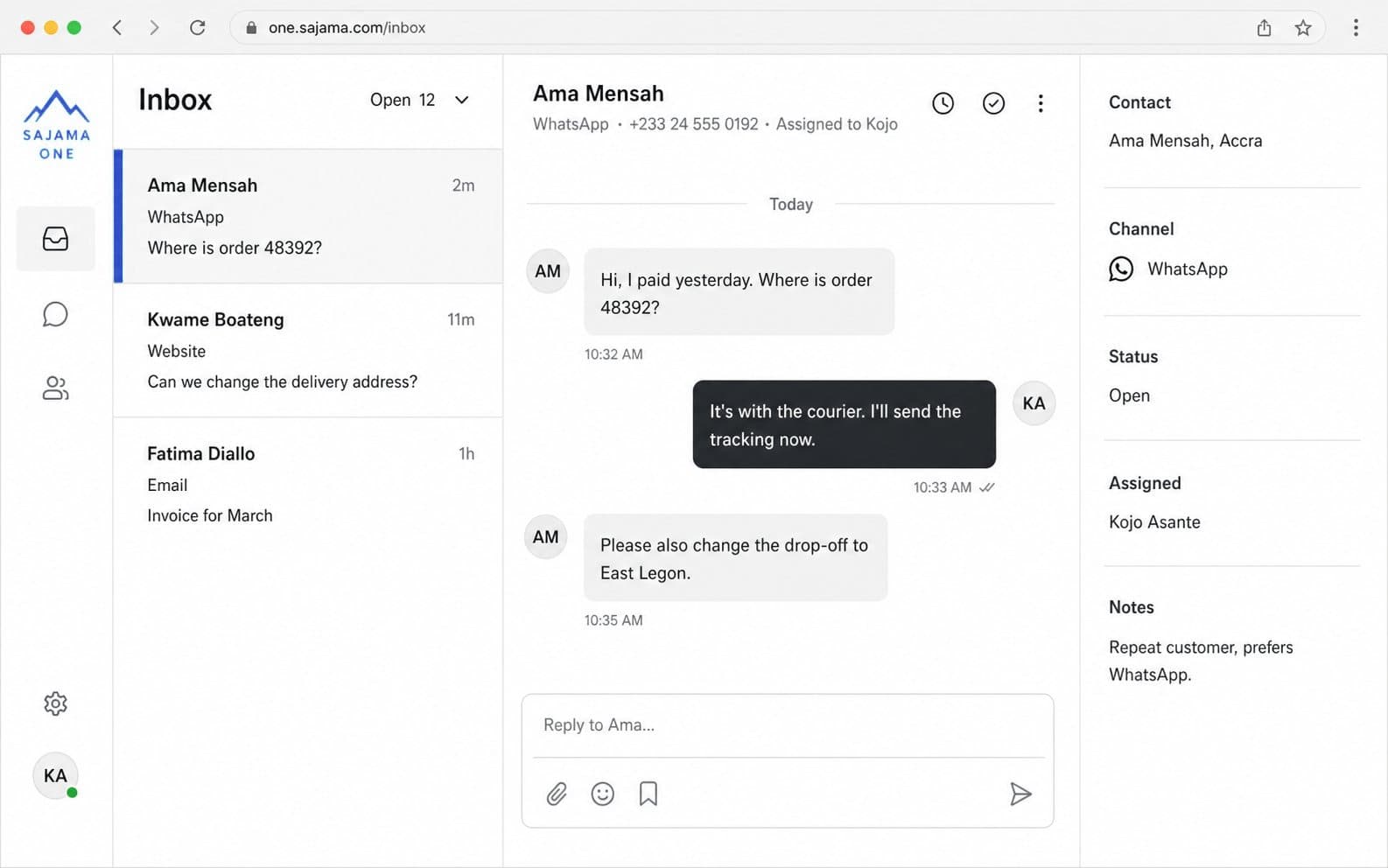Viewport: 1388px width, 868px height.
Task: Click 'Ama Mensah, Accra' contact text
Action: [1185, 141]
